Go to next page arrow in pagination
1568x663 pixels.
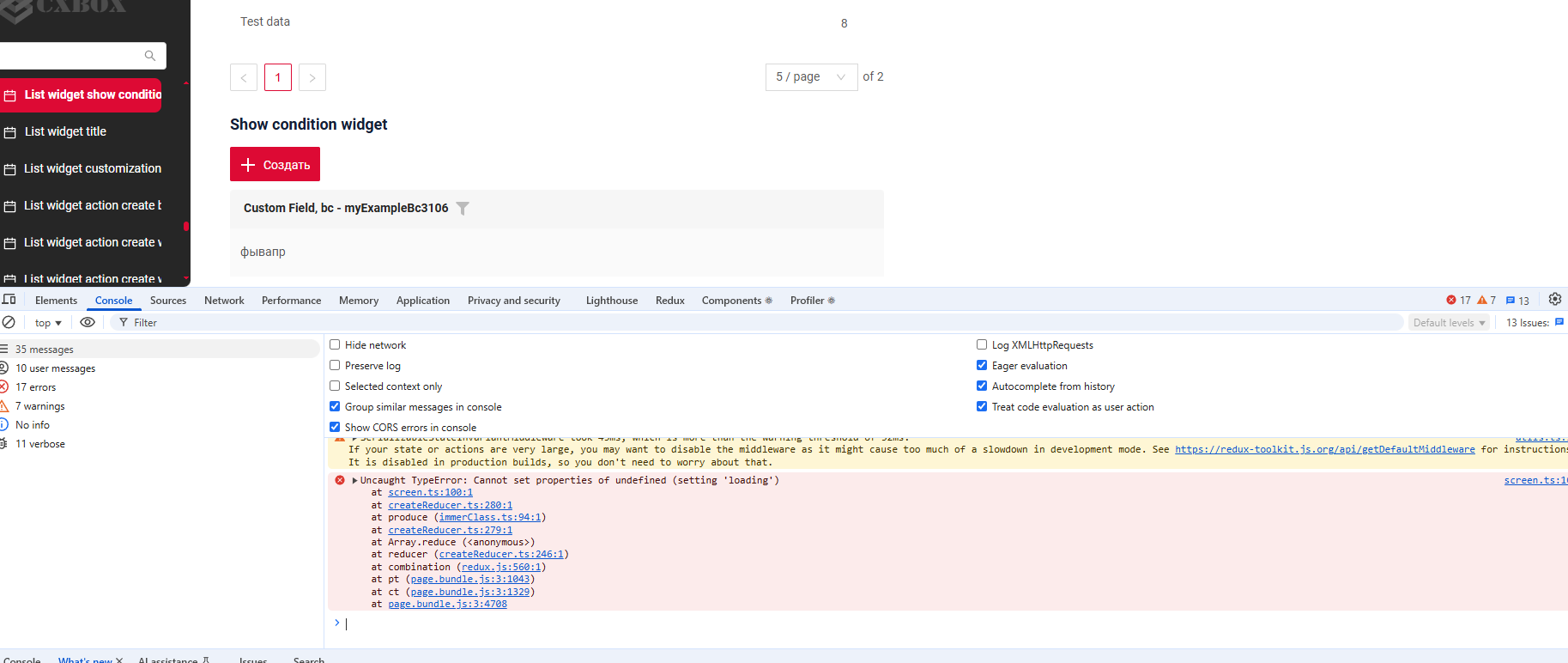[312, 77]
